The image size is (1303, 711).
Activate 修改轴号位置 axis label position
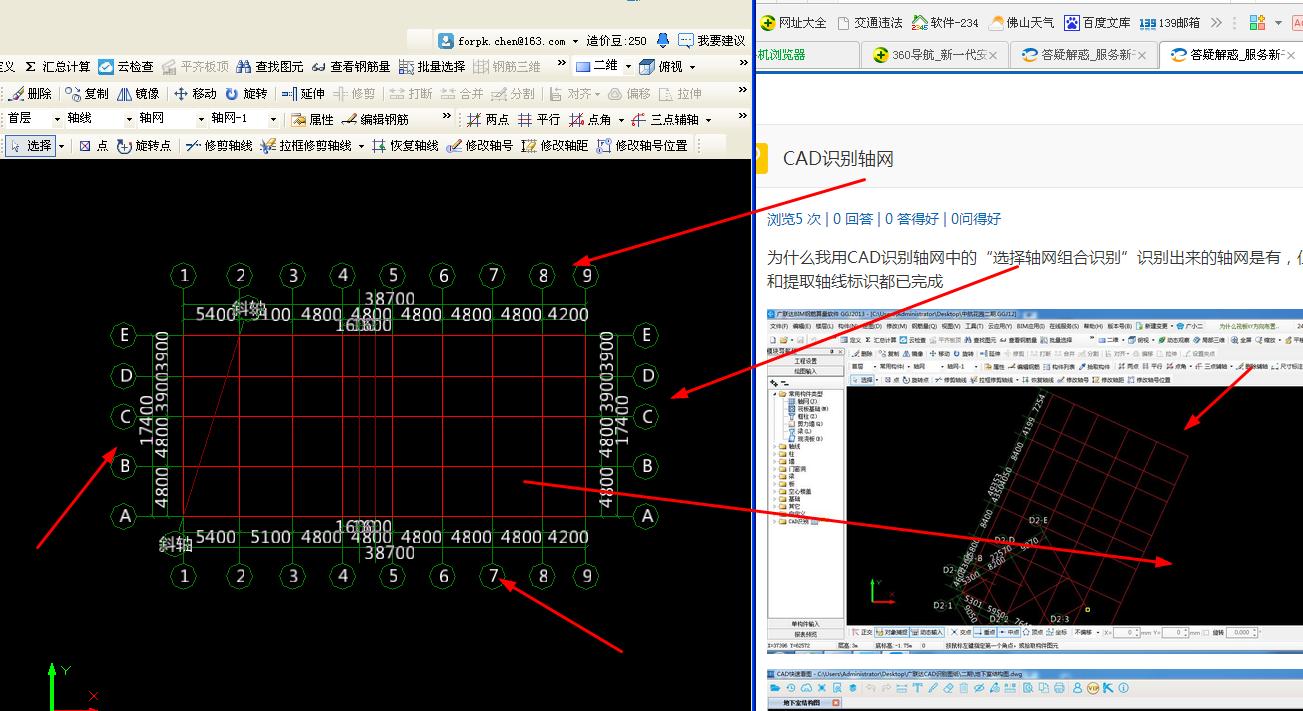tap(641, 145)
